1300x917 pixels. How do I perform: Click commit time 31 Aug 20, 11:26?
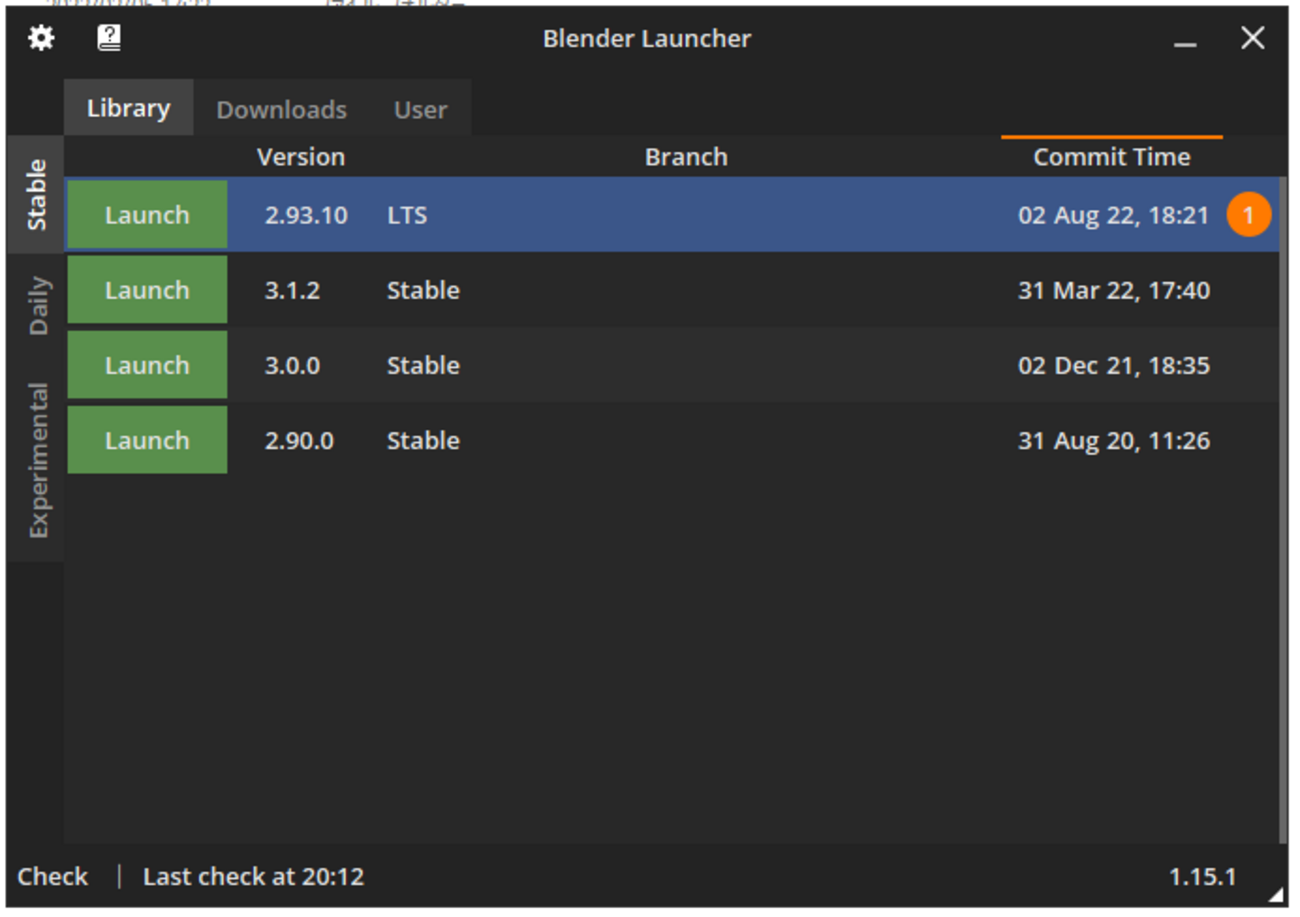click(1114, 440)
